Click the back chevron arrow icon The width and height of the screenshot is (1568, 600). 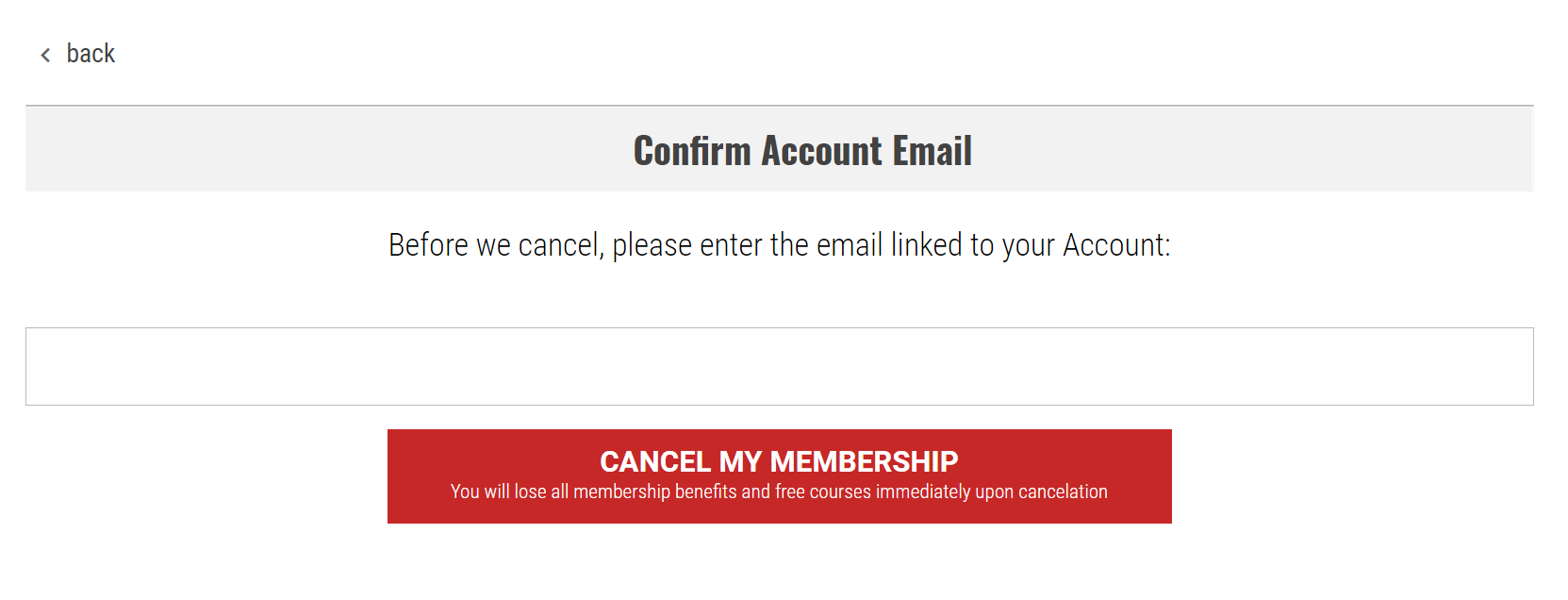[x=45, y=56]
